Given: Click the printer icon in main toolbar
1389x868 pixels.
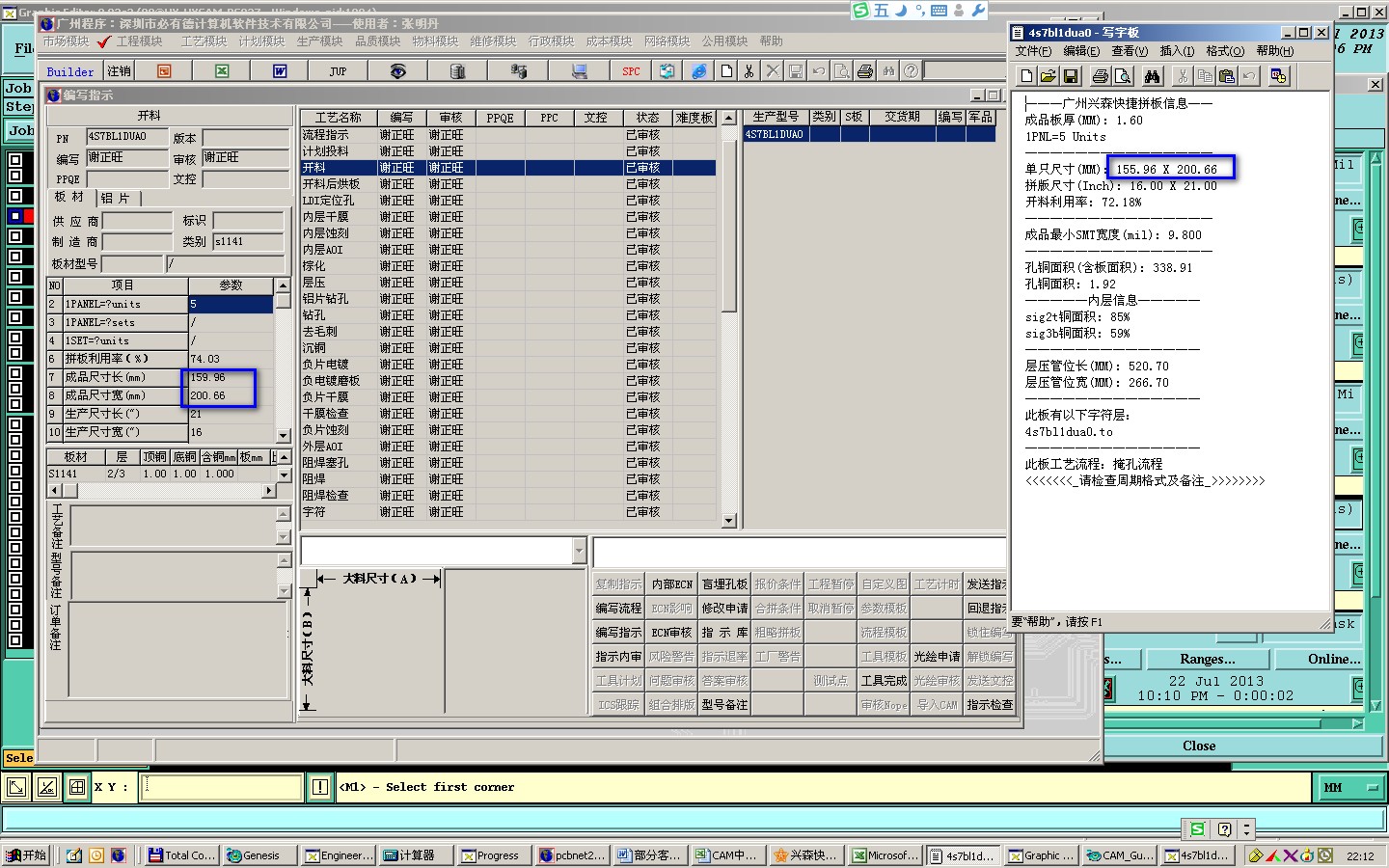Looking at the screenshot, I should coord(865,71).
